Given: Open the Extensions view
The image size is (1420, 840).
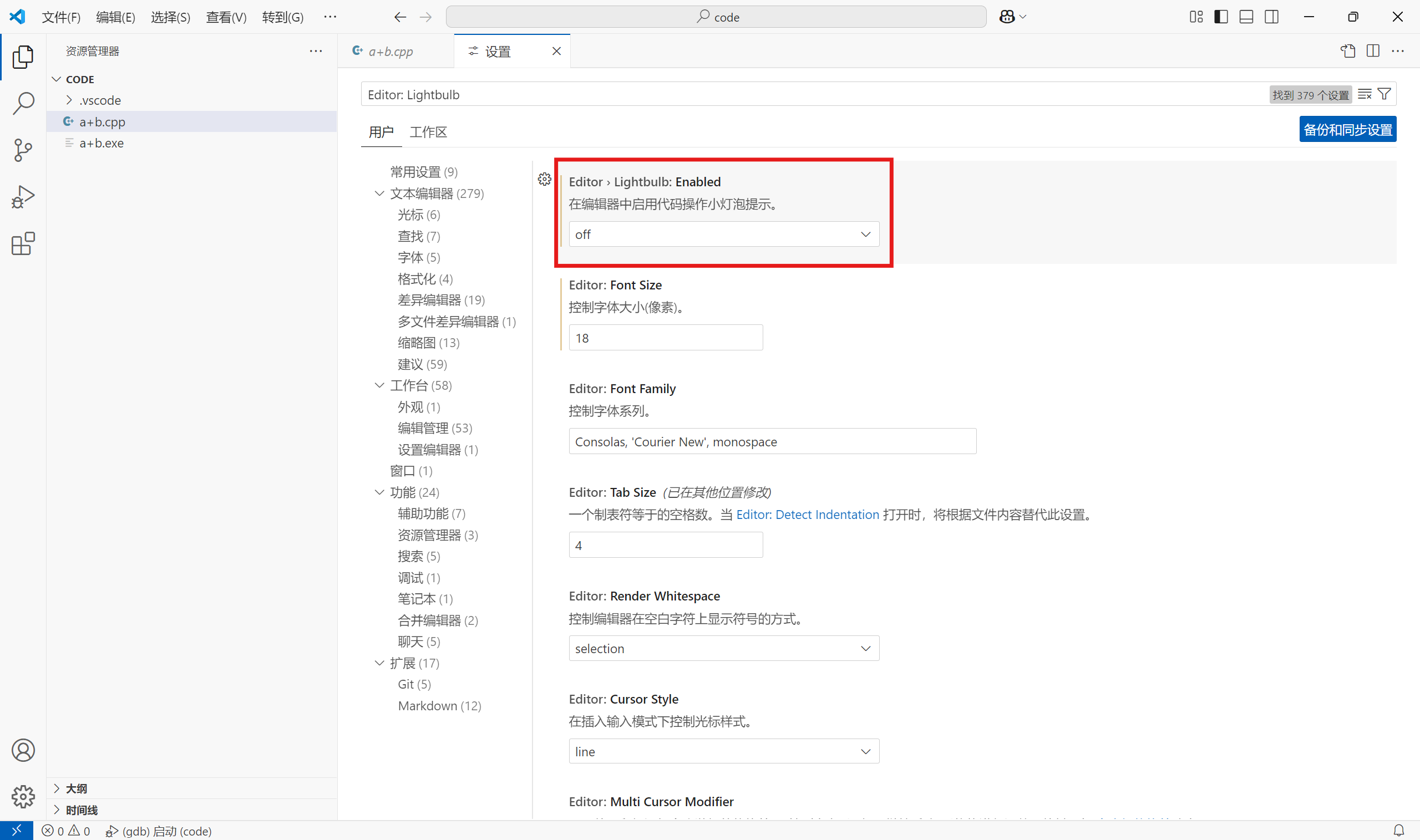Looking at the screenshot, I should click(23, 244).
